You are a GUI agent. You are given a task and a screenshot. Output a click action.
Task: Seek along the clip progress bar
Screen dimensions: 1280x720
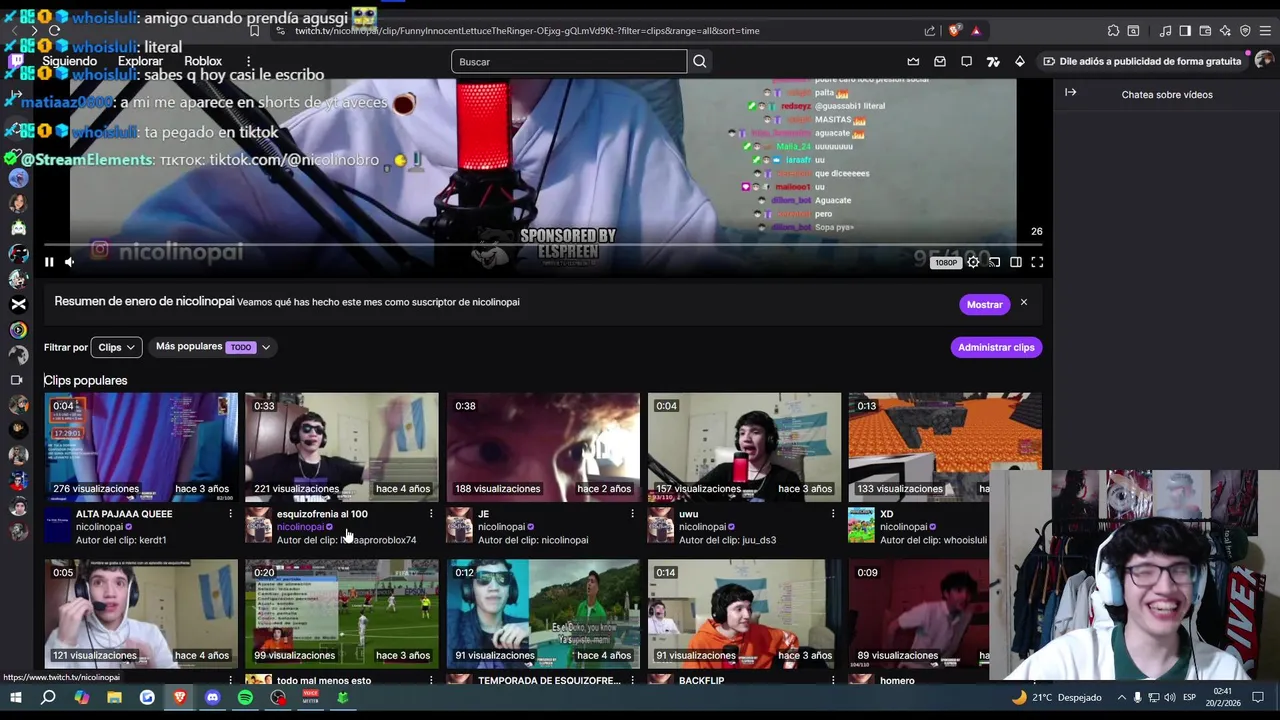click(x=543, y=244)
